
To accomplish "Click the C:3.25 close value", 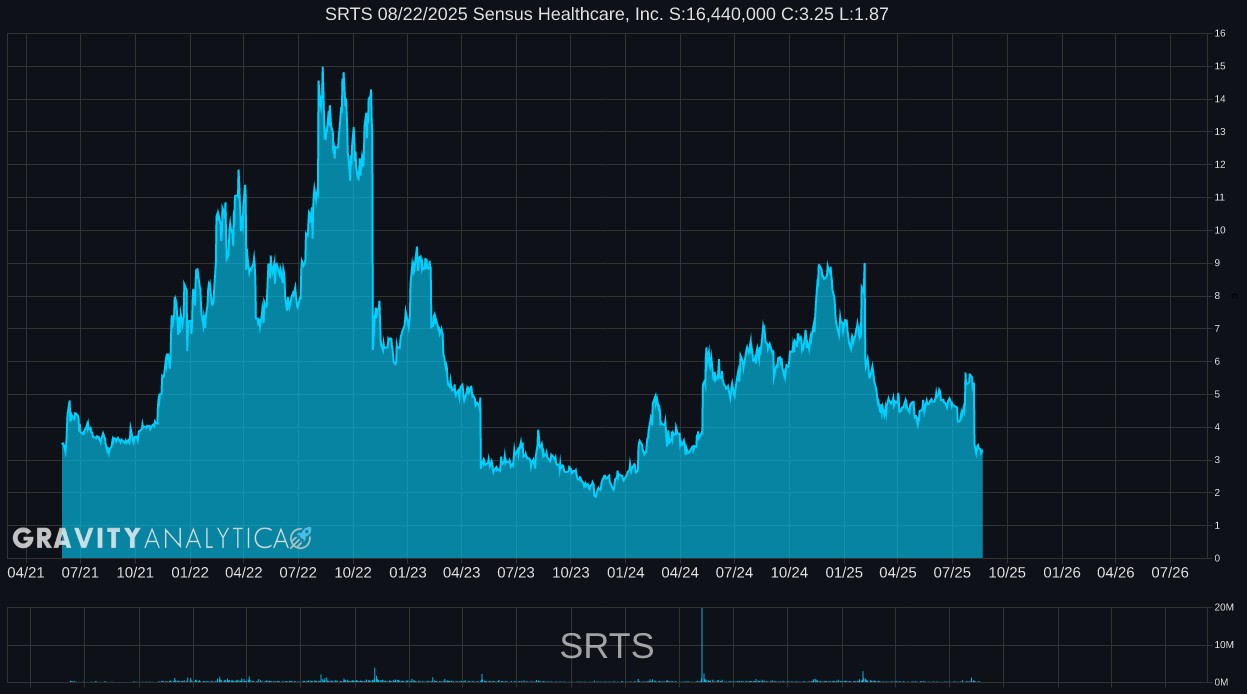I will click(809, 14).
